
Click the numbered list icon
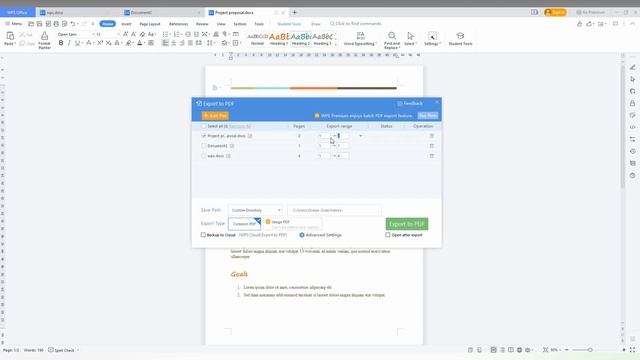[x=177, y=34]
